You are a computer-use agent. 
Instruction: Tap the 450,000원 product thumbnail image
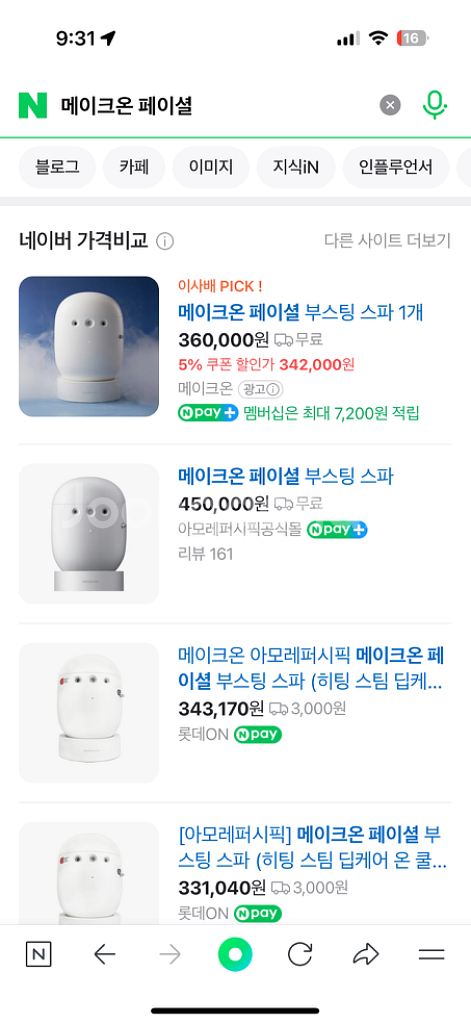(89, 534)
